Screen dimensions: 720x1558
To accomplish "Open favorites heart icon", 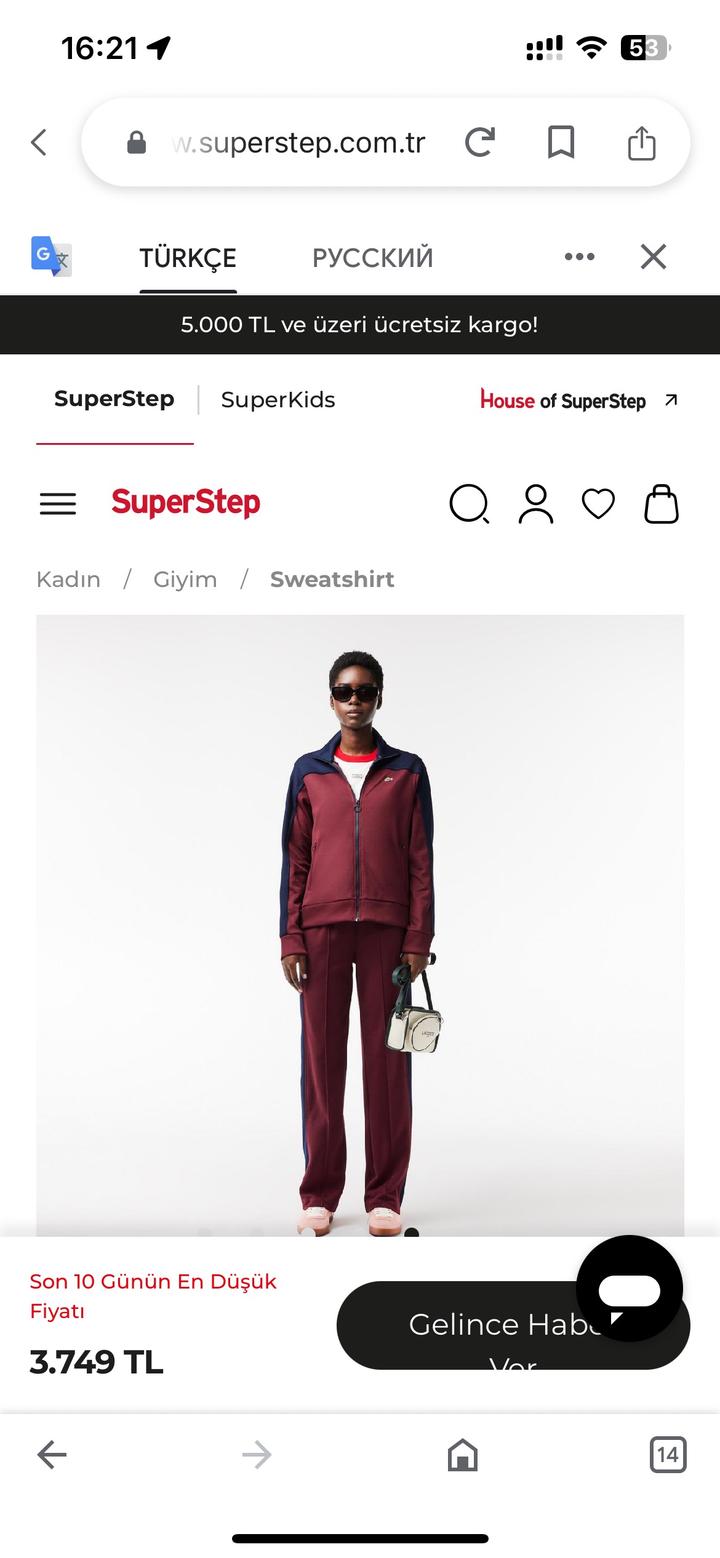I will coord(598,504).
